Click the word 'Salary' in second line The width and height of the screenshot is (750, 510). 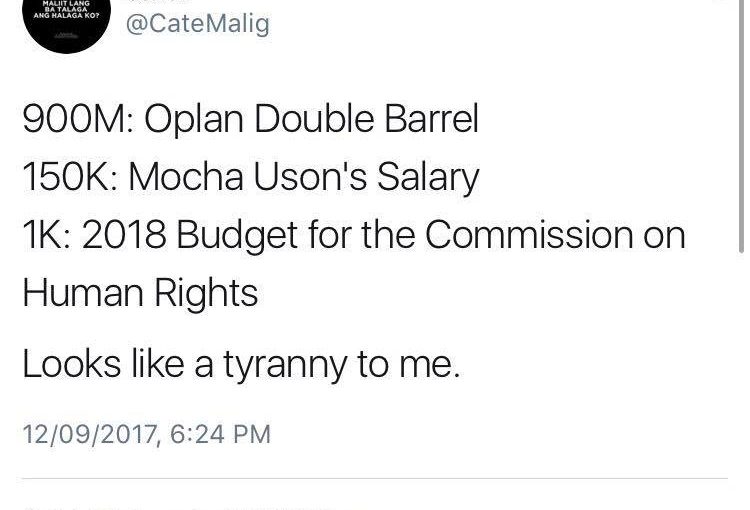428,178
